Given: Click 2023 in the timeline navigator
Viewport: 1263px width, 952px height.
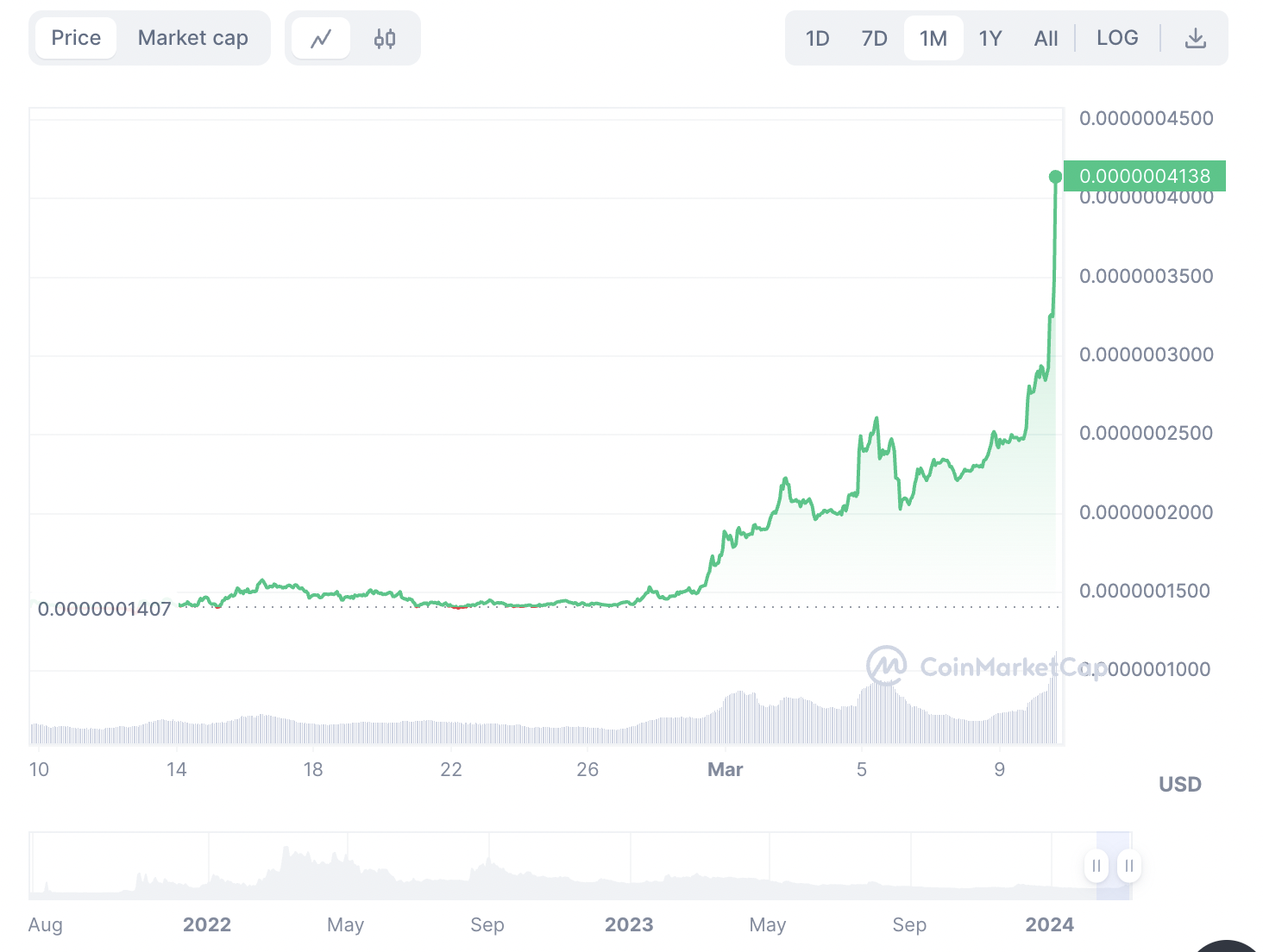Looking at the screenshot, I should [x=629, y=924].
